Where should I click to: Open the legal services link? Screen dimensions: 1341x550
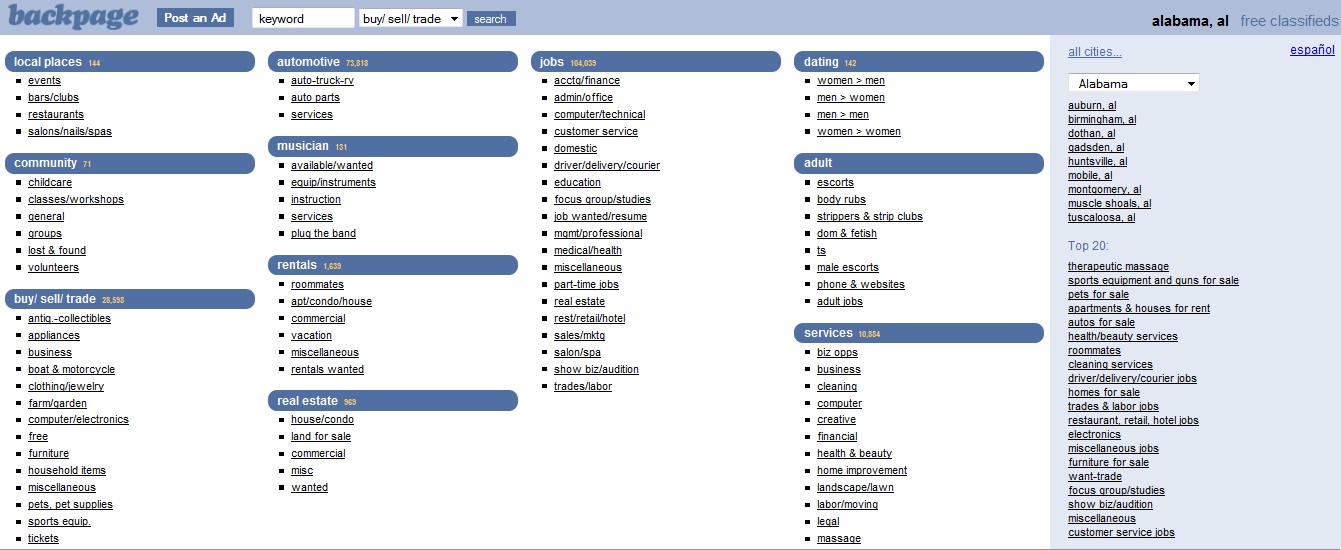(x=828, y=522)
